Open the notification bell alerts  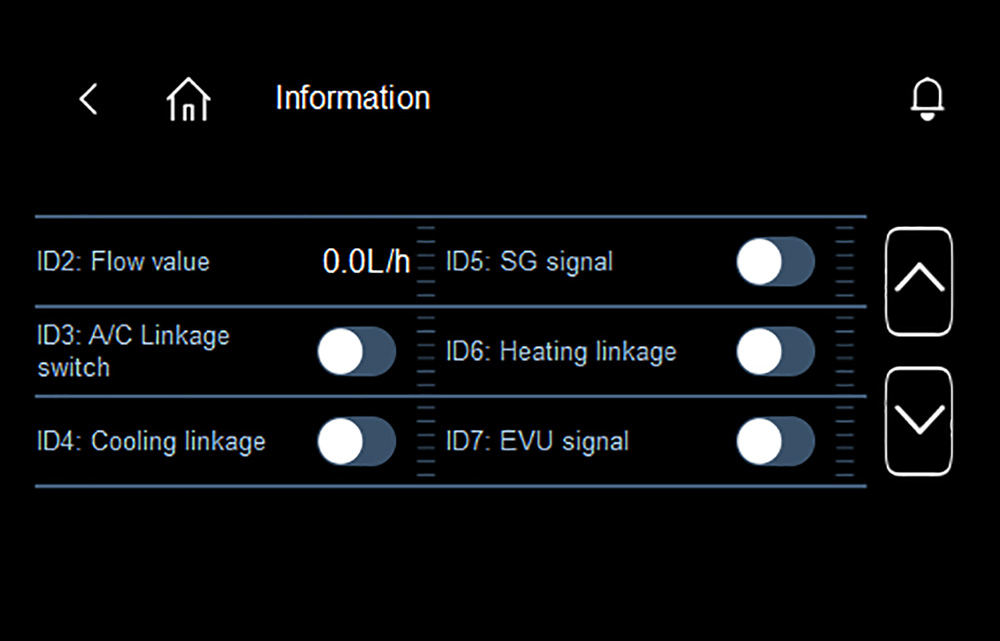click(x=928, y=99)
